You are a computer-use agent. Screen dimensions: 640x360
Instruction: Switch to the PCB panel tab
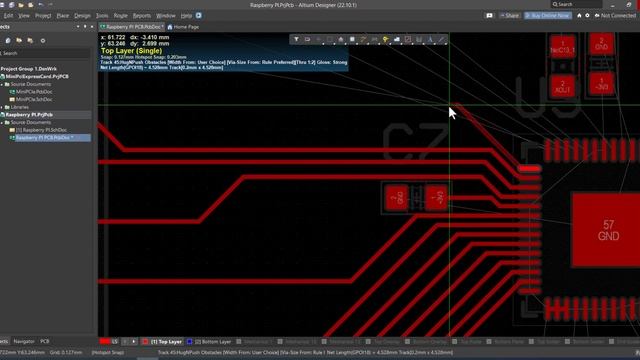pos(44,341)
